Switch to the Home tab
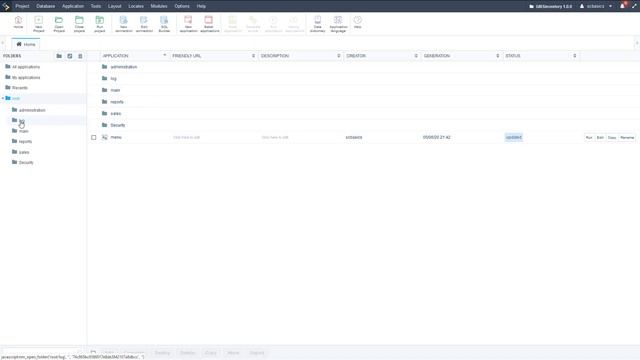 (x=26, y=44)
